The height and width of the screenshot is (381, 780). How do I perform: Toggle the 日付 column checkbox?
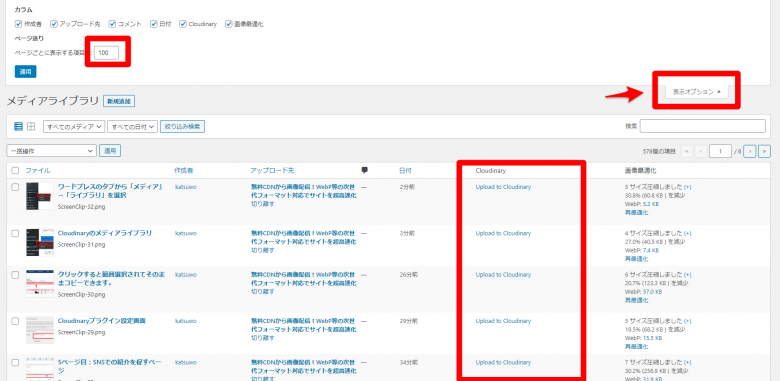click(154, 24)
